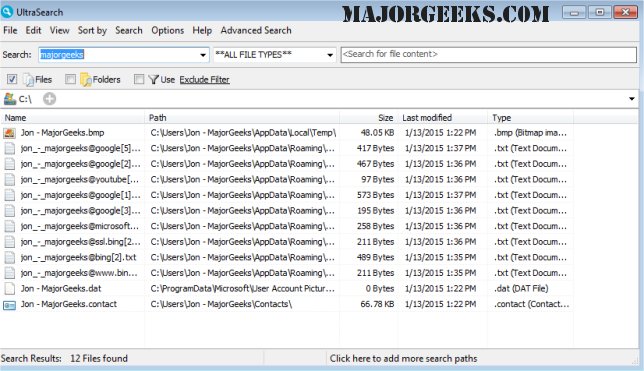The height and width of the screenshot is (371, 644).
Task: Click the C:\ drive icon
Action: (x=10, y=99)
